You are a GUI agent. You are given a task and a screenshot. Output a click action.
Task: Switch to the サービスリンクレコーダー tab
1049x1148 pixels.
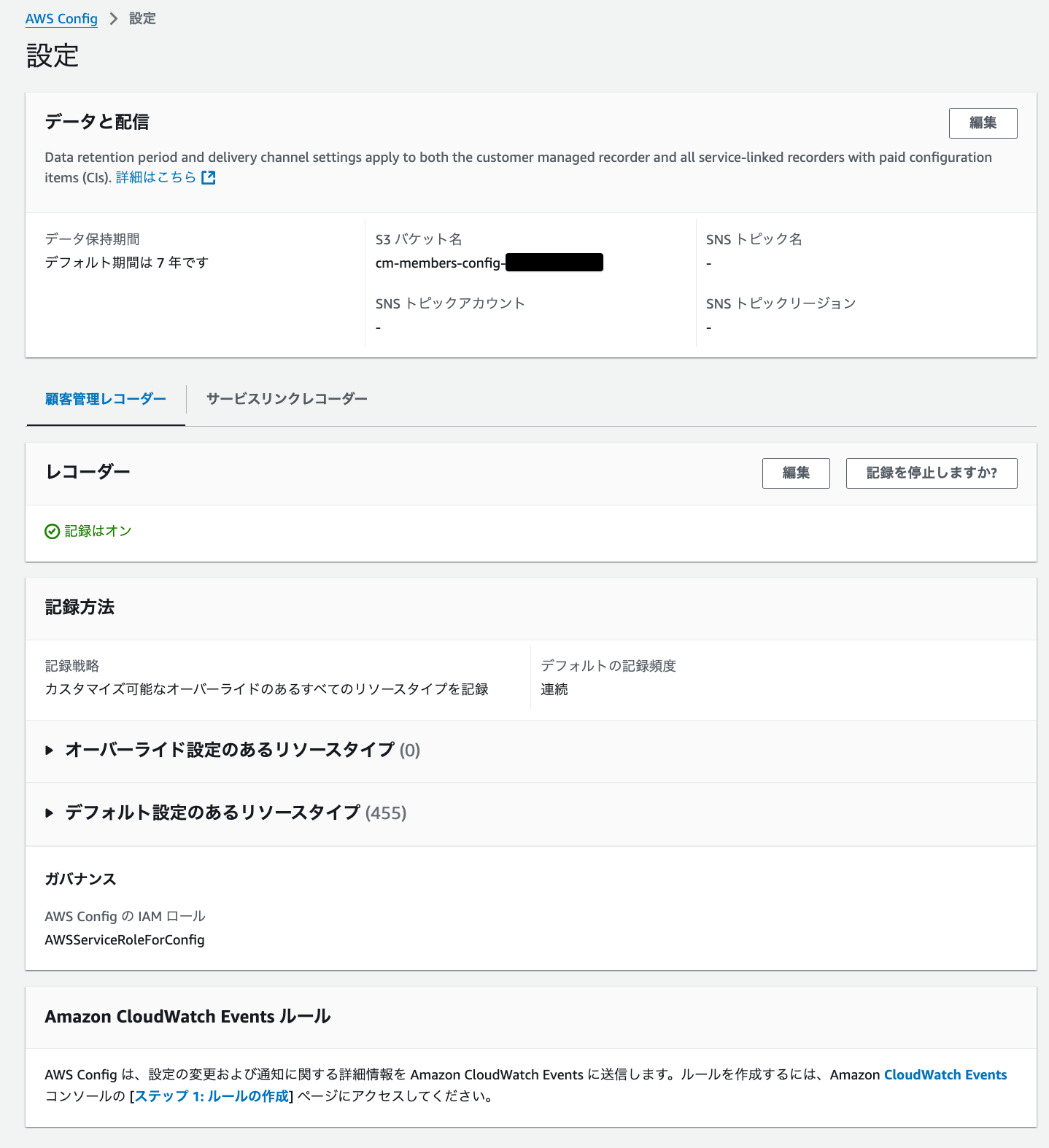pyautogui.click(x=287, y=399)
